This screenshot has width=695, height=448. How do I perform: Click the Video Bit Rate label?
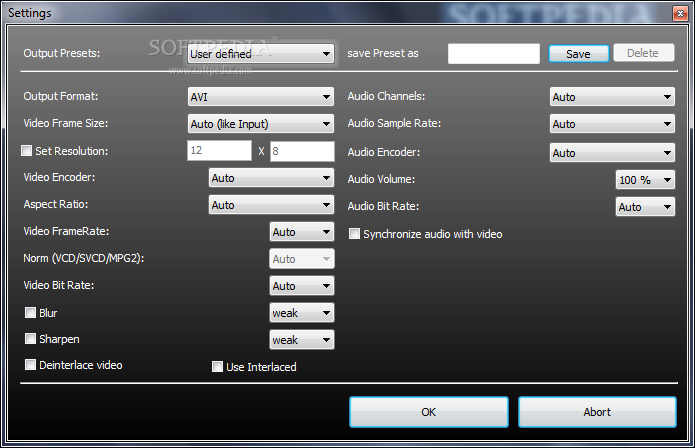click(59, 285)
